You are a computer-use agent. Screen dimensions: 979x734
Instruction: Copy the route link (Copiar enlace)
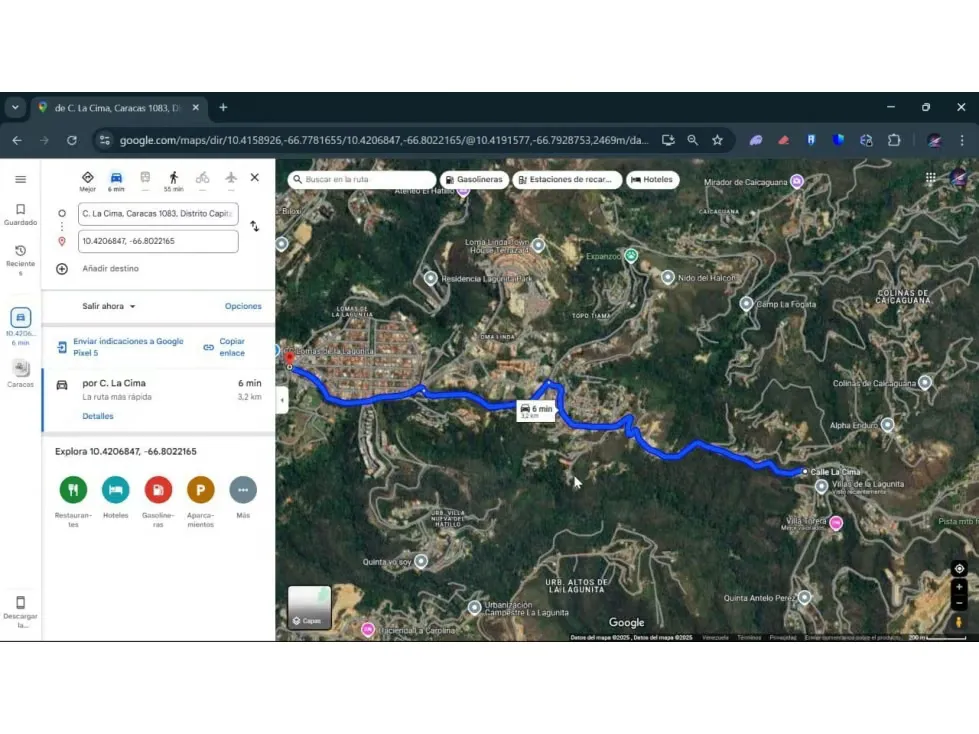pos(225,347)
